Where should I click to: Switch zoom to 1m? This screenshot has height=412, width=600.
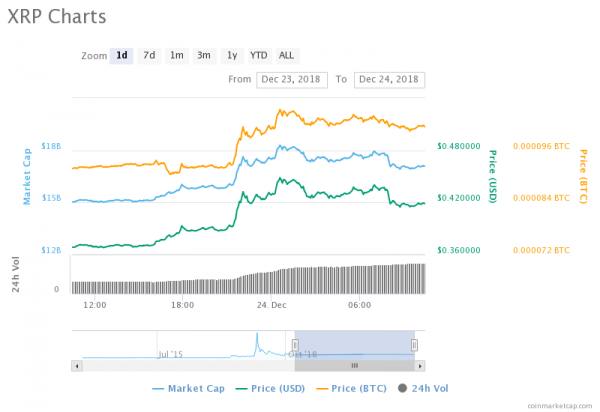[176, 56]
